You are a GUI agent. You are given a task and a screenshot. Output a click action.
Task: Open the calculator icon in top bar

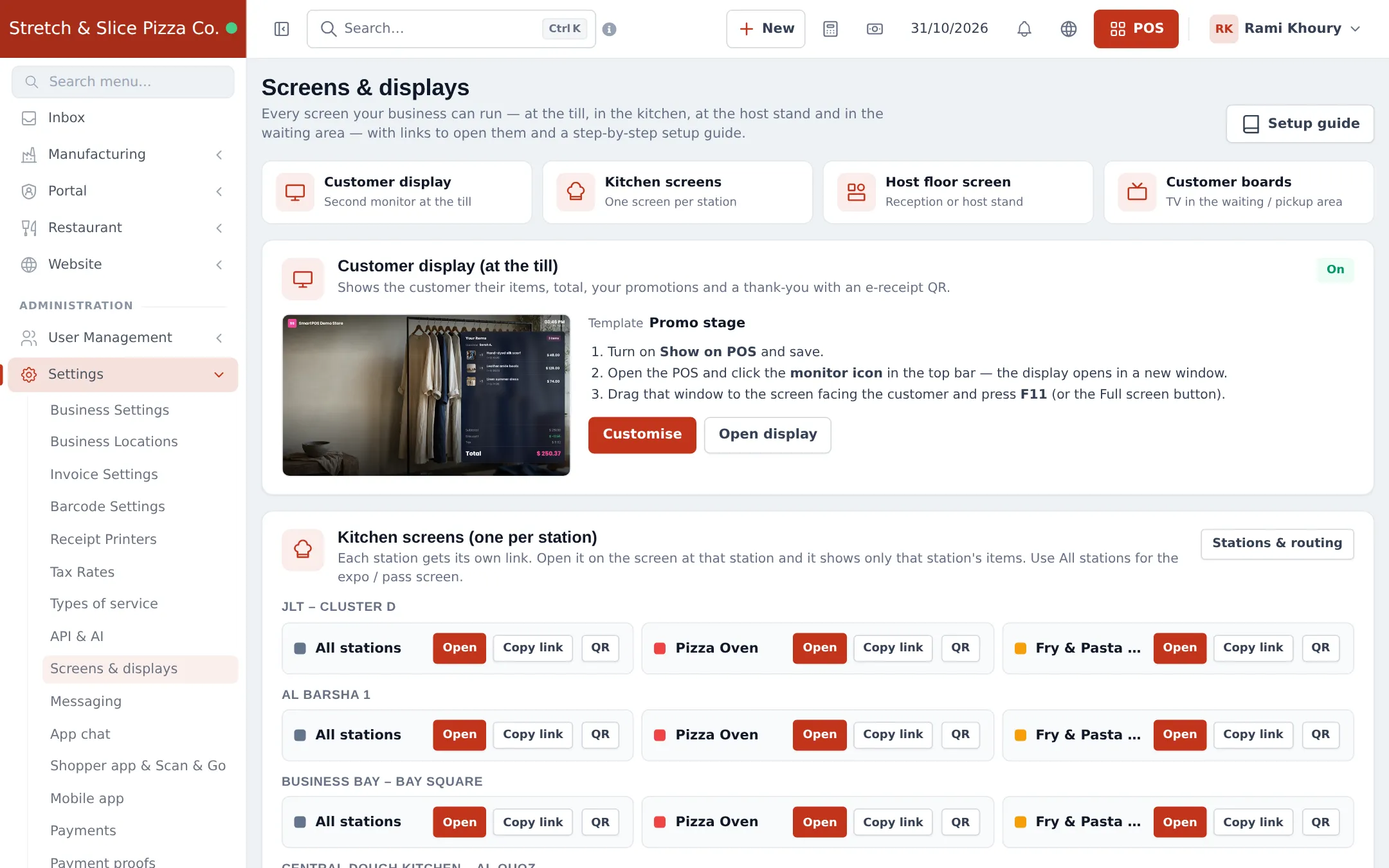(830, 29)
